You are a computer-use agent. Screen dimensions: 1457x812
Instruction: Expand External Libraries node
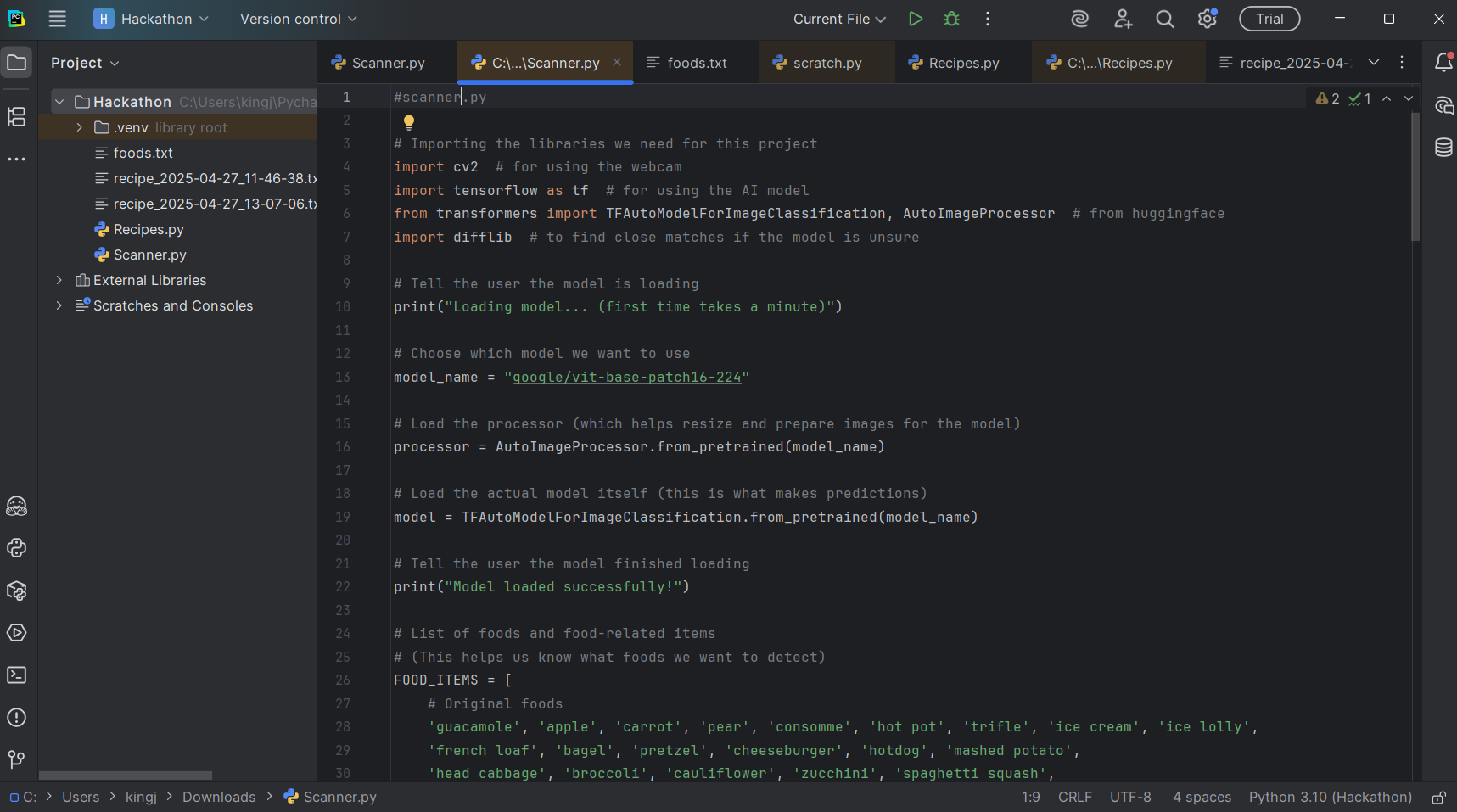coord(59,280)
